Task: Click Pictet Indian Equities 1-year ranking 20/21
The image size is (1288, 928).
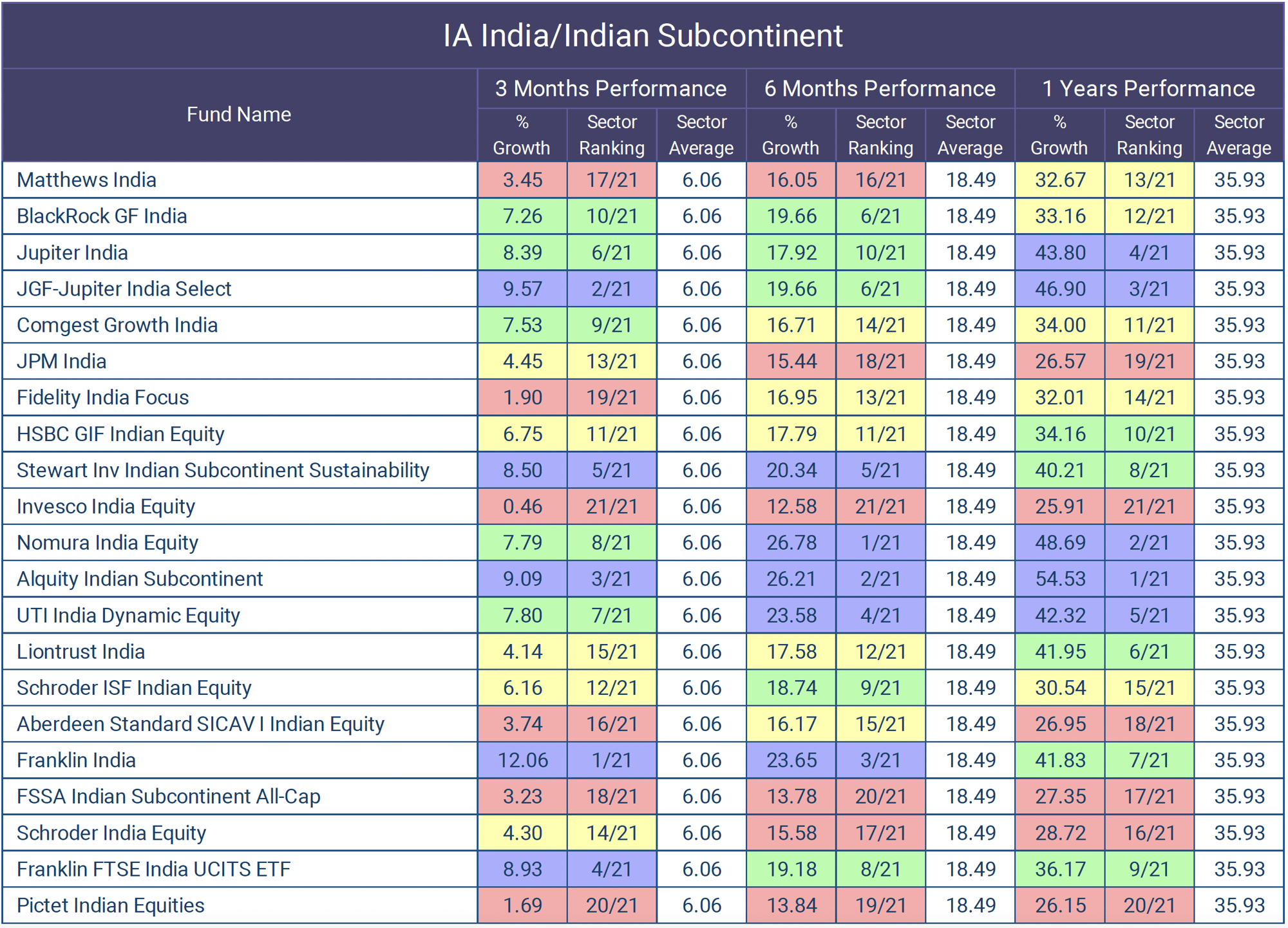Action: [x=1150, y=905]
